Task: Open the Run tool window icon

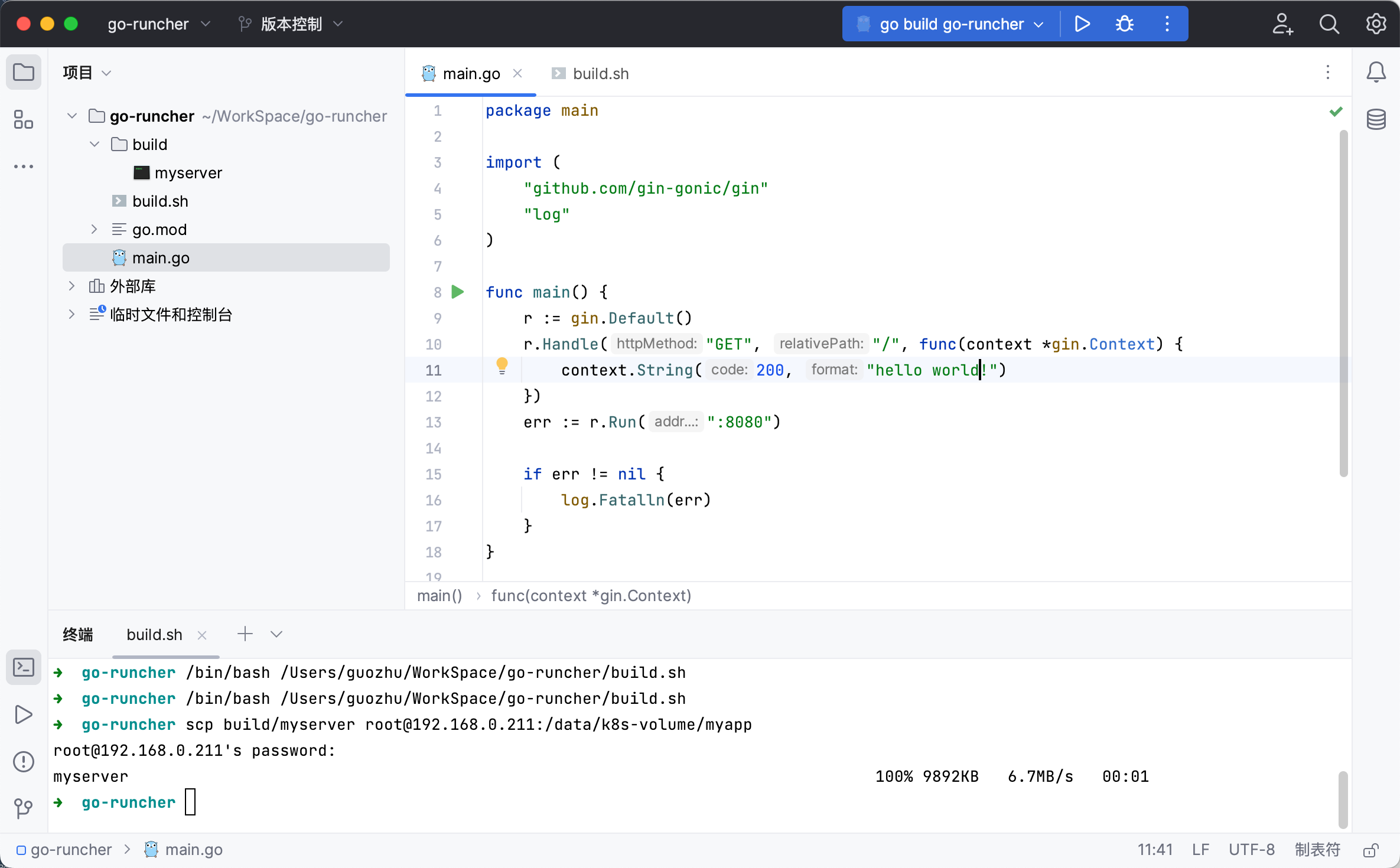Action: coord(24,714)
